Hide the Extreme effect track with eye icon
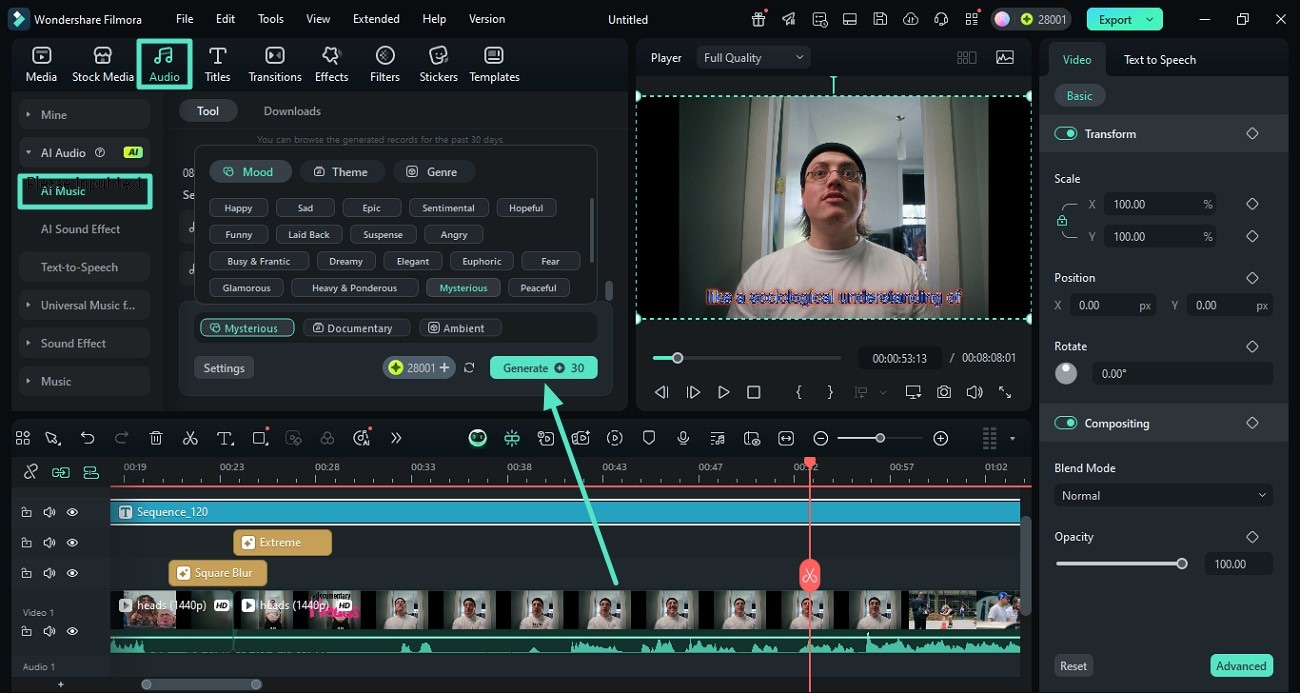This screenshot has width=1300, height=693. (x=72, y=542)
